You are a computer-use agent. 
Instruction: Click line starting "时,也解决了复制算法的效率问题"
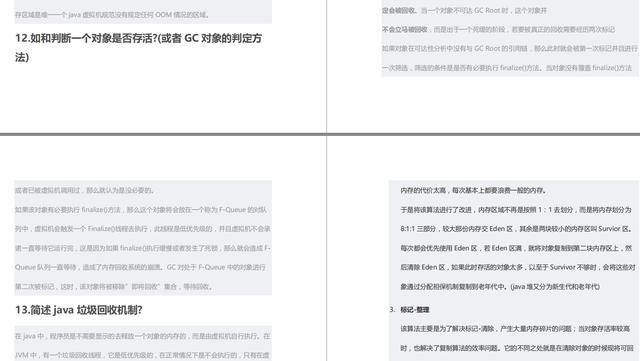517,348
